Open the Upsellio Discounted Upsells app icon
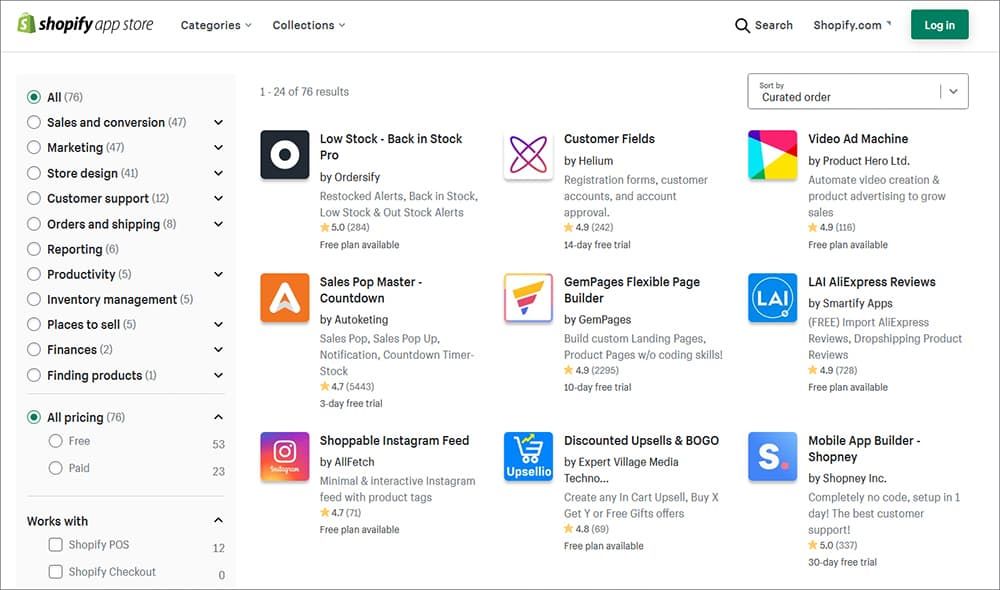This screenshot has height=590, width=1000. [x=528, y=457]
